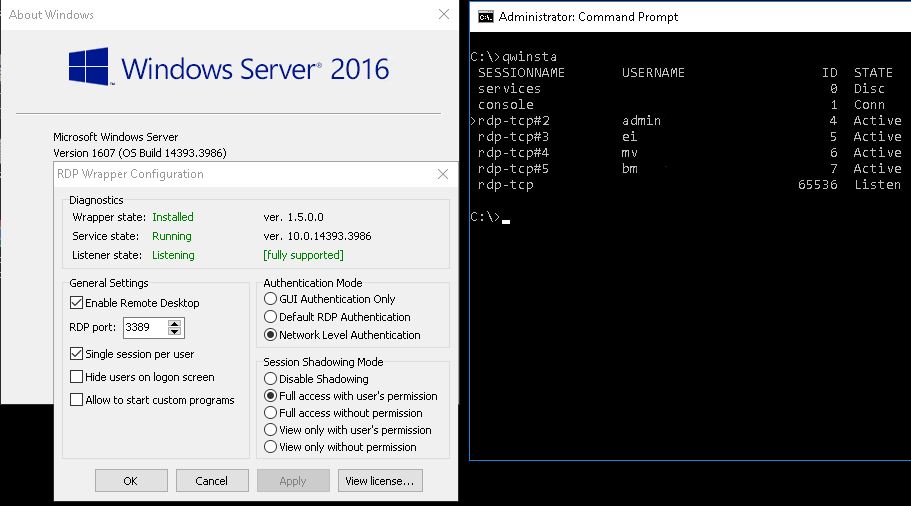Open View license button
The height and width of the screenshot is (506, 911).
point(380,480)
